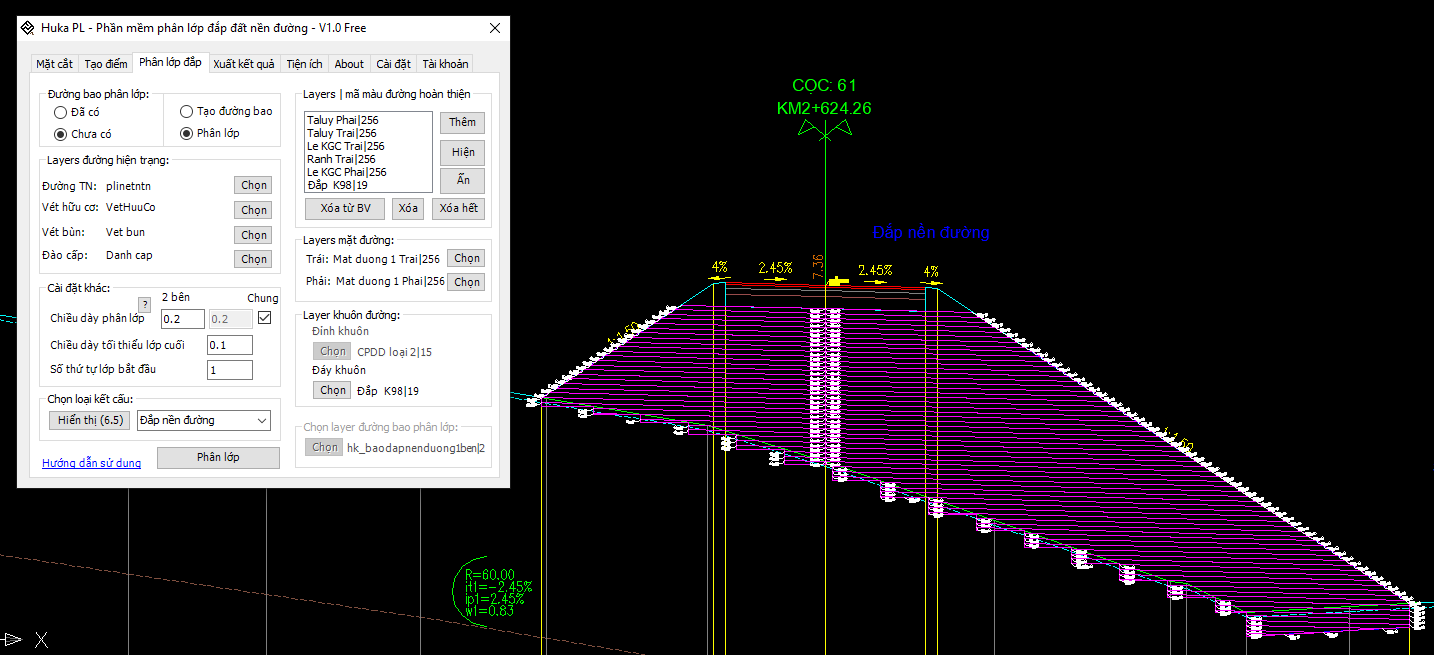
Task: Click the Huka PL title bar icon
Action: 28,28
